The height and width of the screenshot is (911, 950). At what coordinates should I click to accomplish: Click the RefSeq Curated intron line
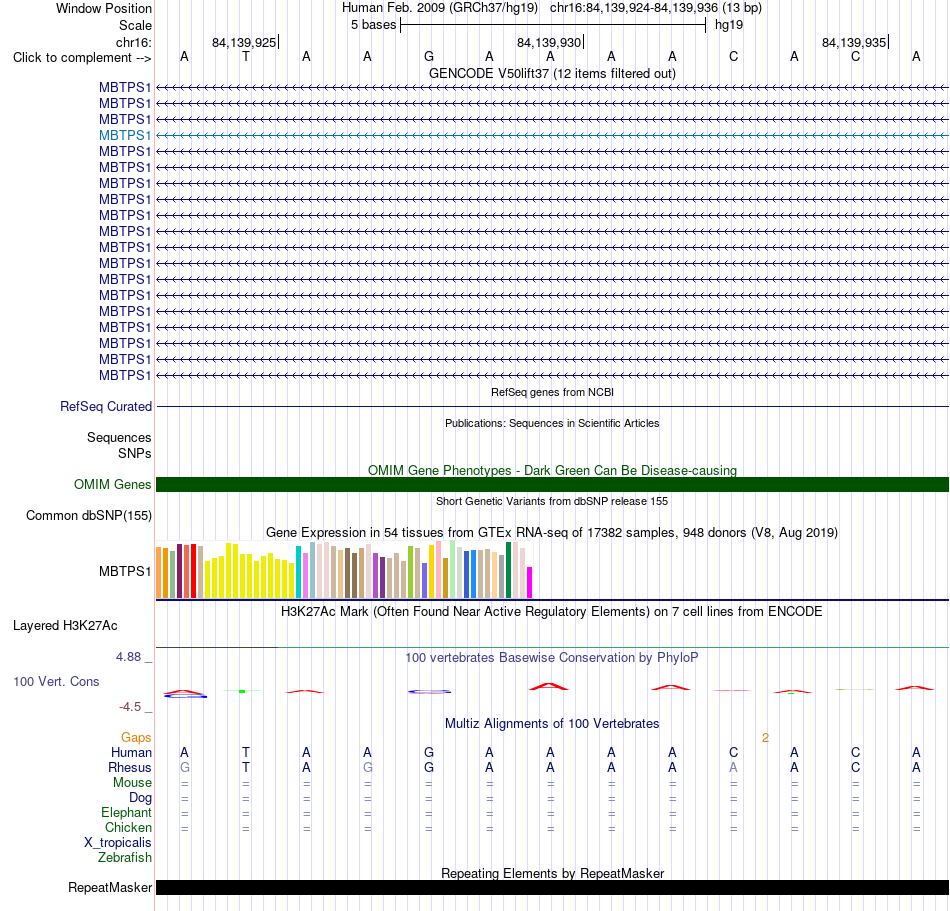552,406
